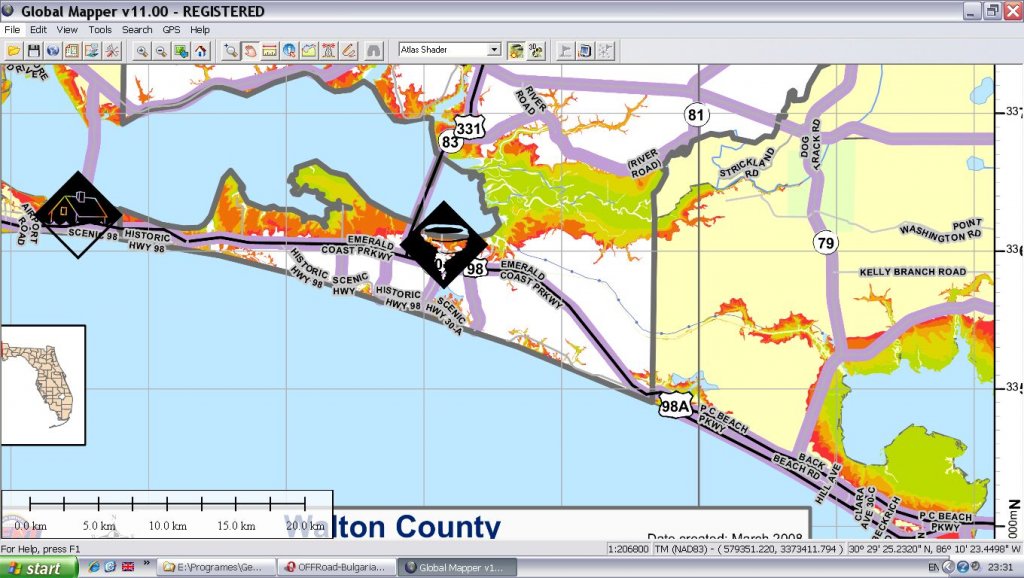Click the zoom-to-layer green map icon
Viewport: 1024px width, 578px height.
tap(181, 50)
